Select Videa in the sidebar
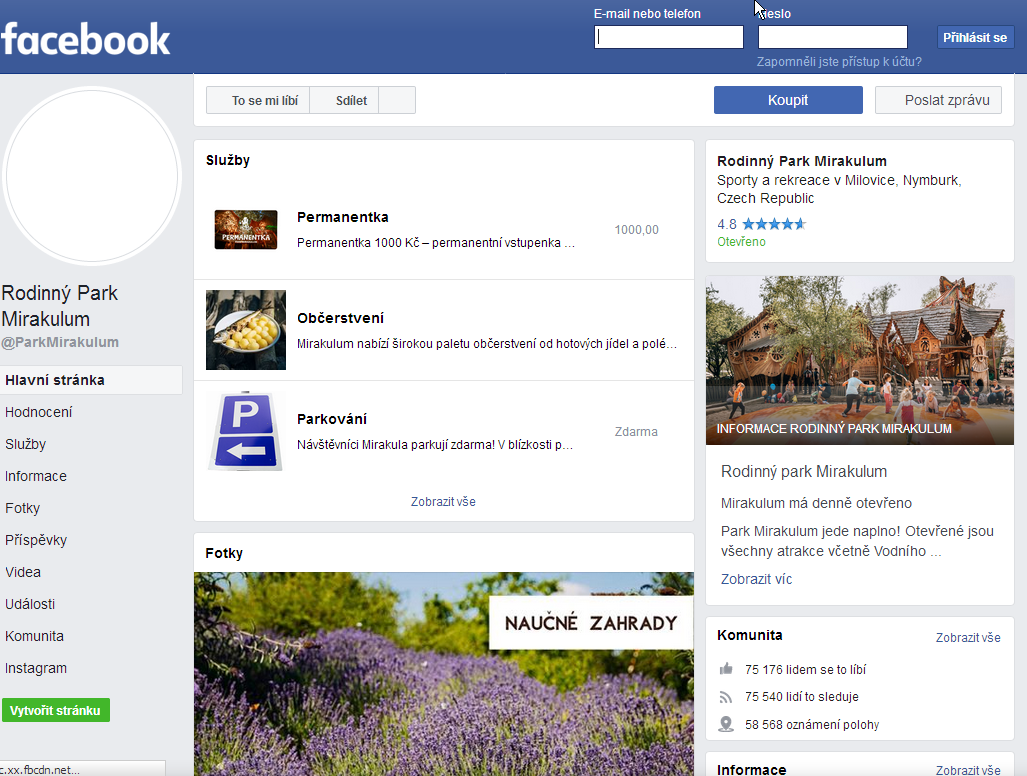Image resolution: width=1027 pixels, height=776 pixels. pyautogui.click(x=23, y=572)
